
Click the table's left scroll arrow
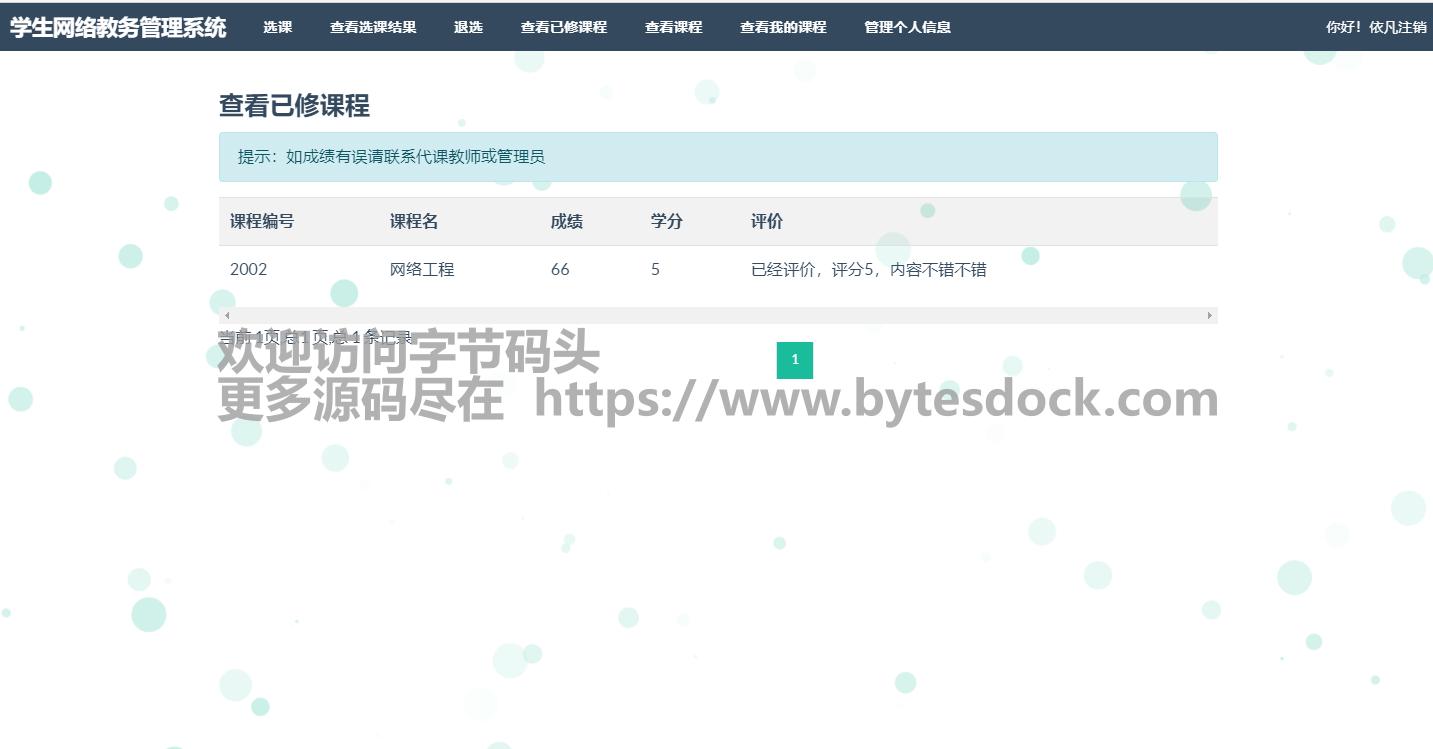pyautogui.click(x=227, y=316)
